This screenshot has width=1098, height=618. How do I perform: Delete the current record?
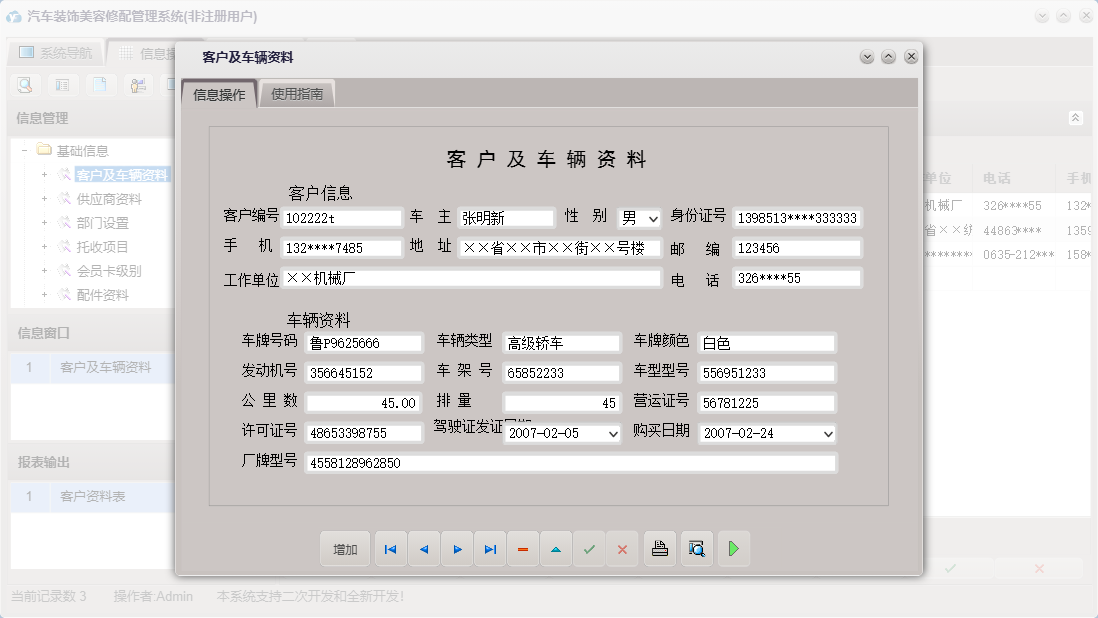coord(523,548)
